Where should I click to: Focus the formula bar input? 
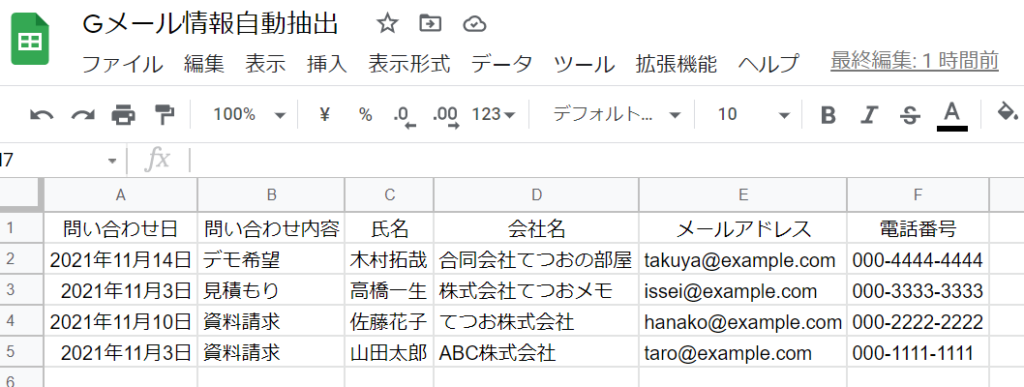607,160
